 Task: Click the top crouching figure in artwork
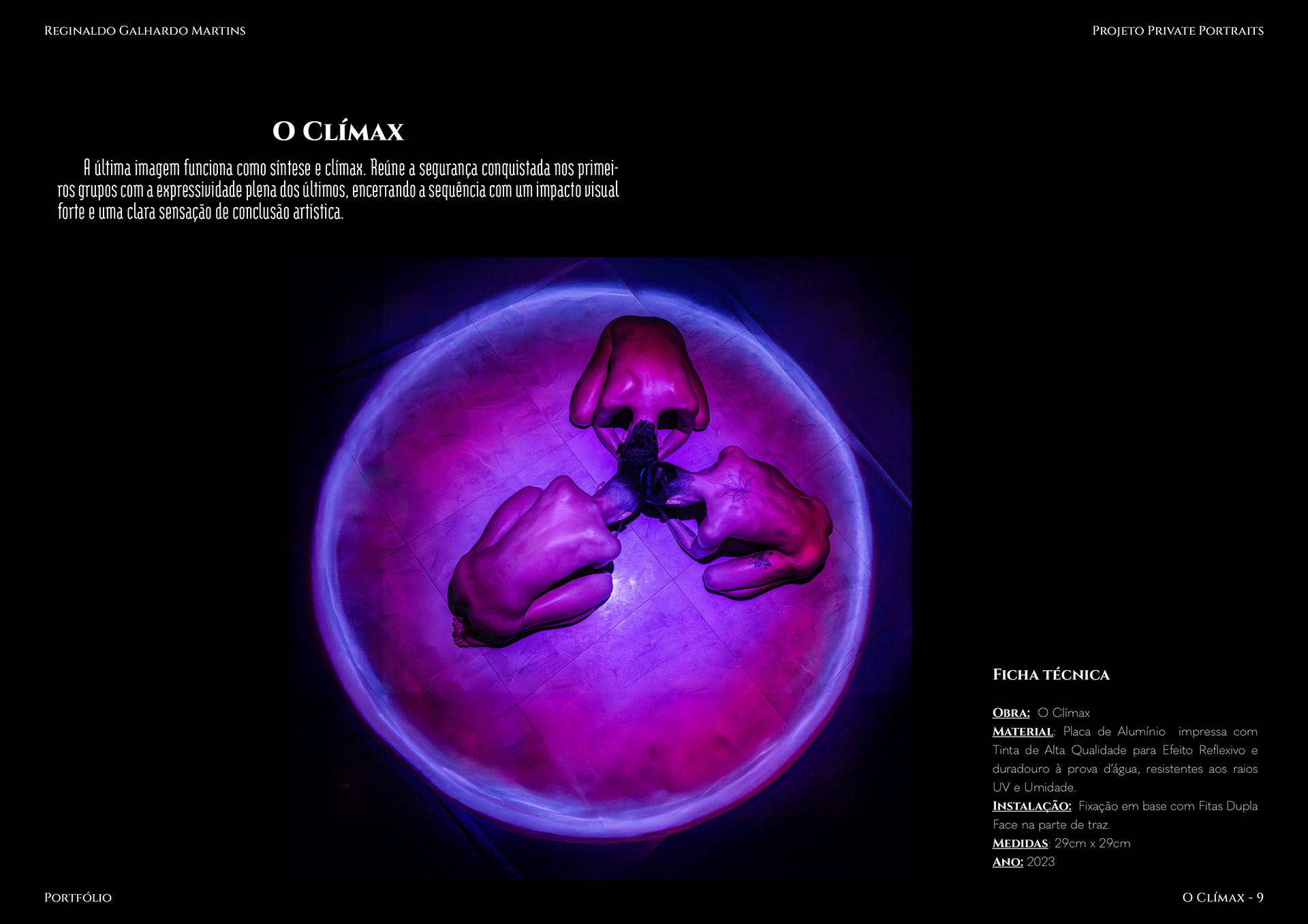coord(639,371)
